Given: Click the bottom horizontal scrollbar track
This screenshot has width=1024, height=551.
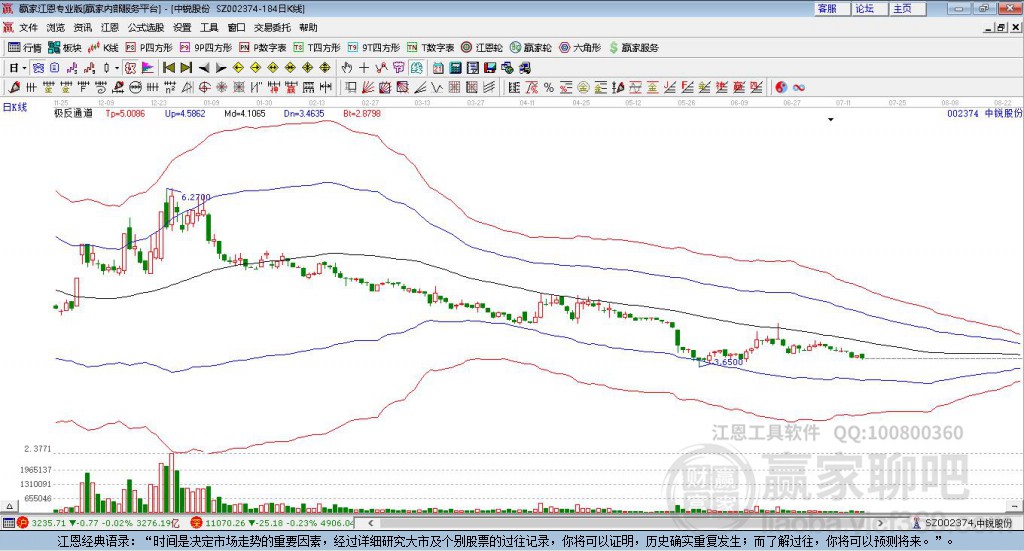Looking at the screenshot, I should point(625,523).
